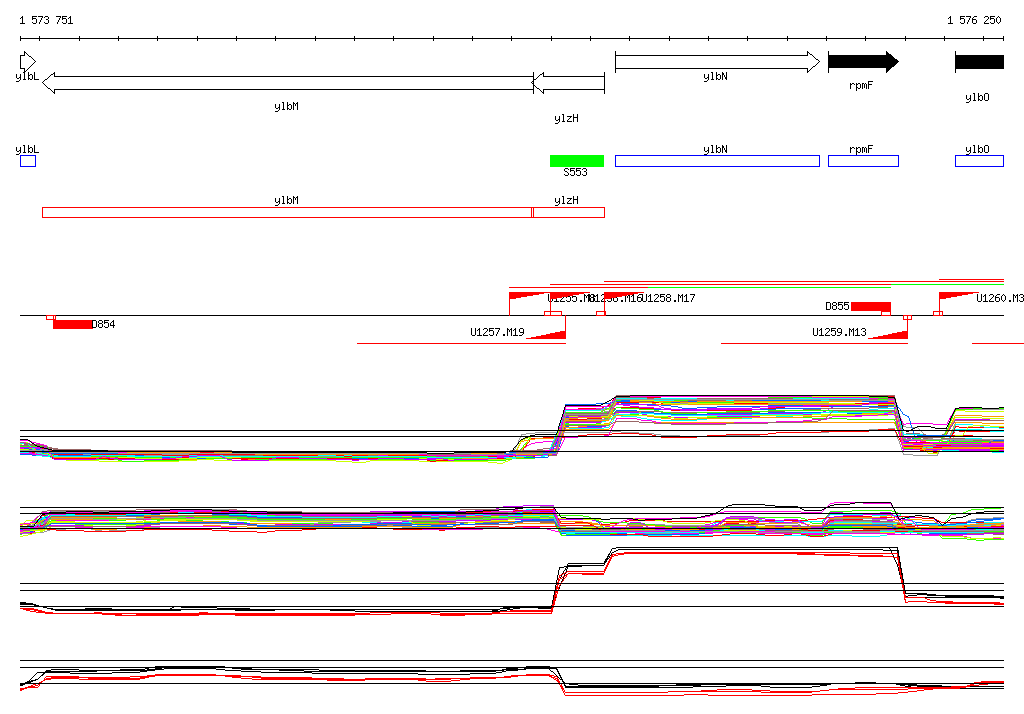The height and width of the screenshot is (714, 1024).
Task: Click the start coordinate 1 573 751
Action: click(x=46, y=20)
